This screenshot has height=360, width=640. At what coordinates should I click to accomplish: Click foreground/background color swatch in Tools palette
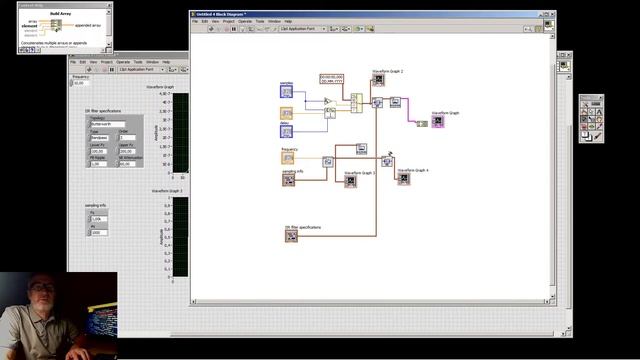click(x=587, y=136)
